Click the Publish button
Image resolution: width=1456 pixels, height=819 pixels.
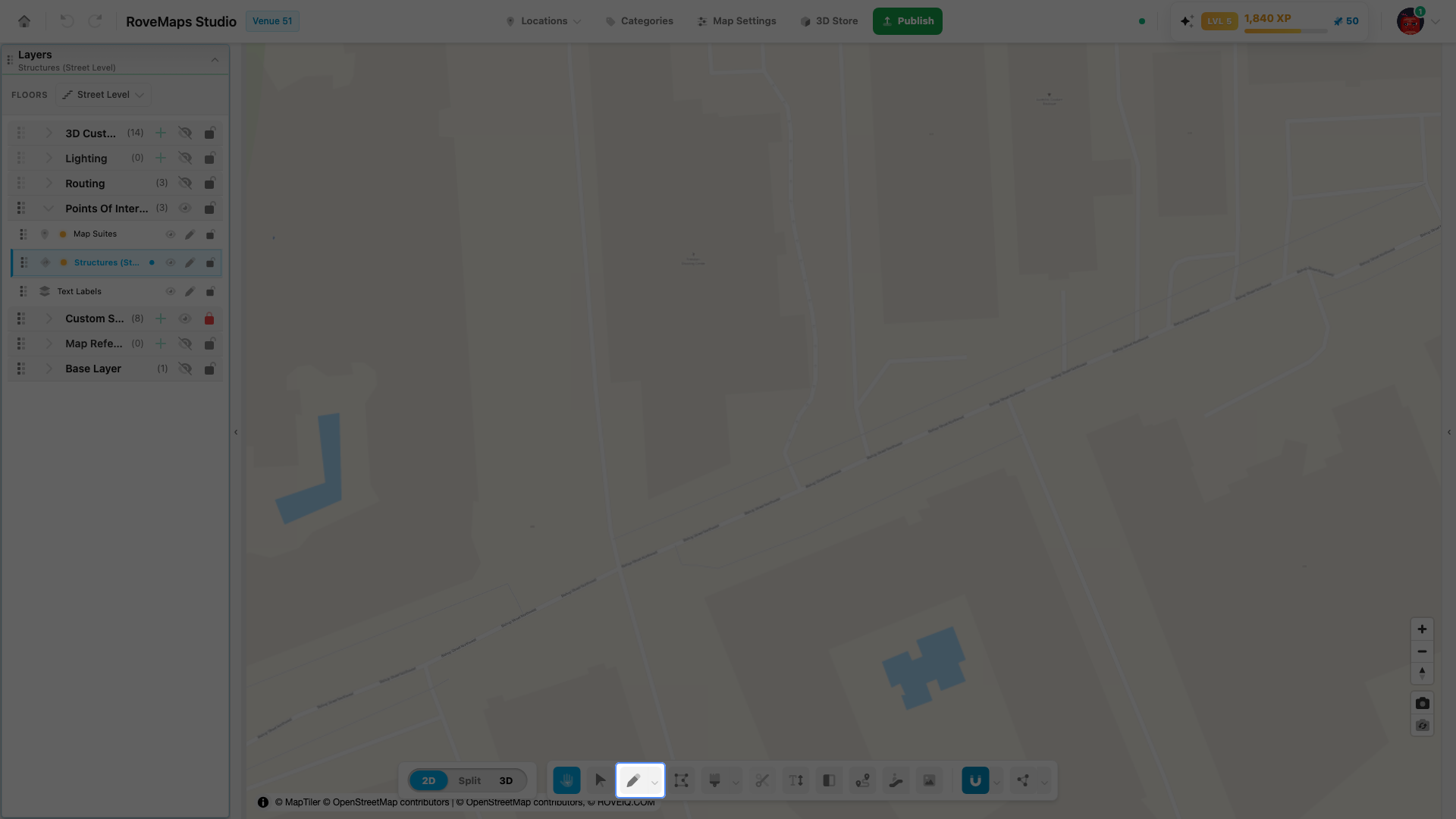tap(908, 21)
